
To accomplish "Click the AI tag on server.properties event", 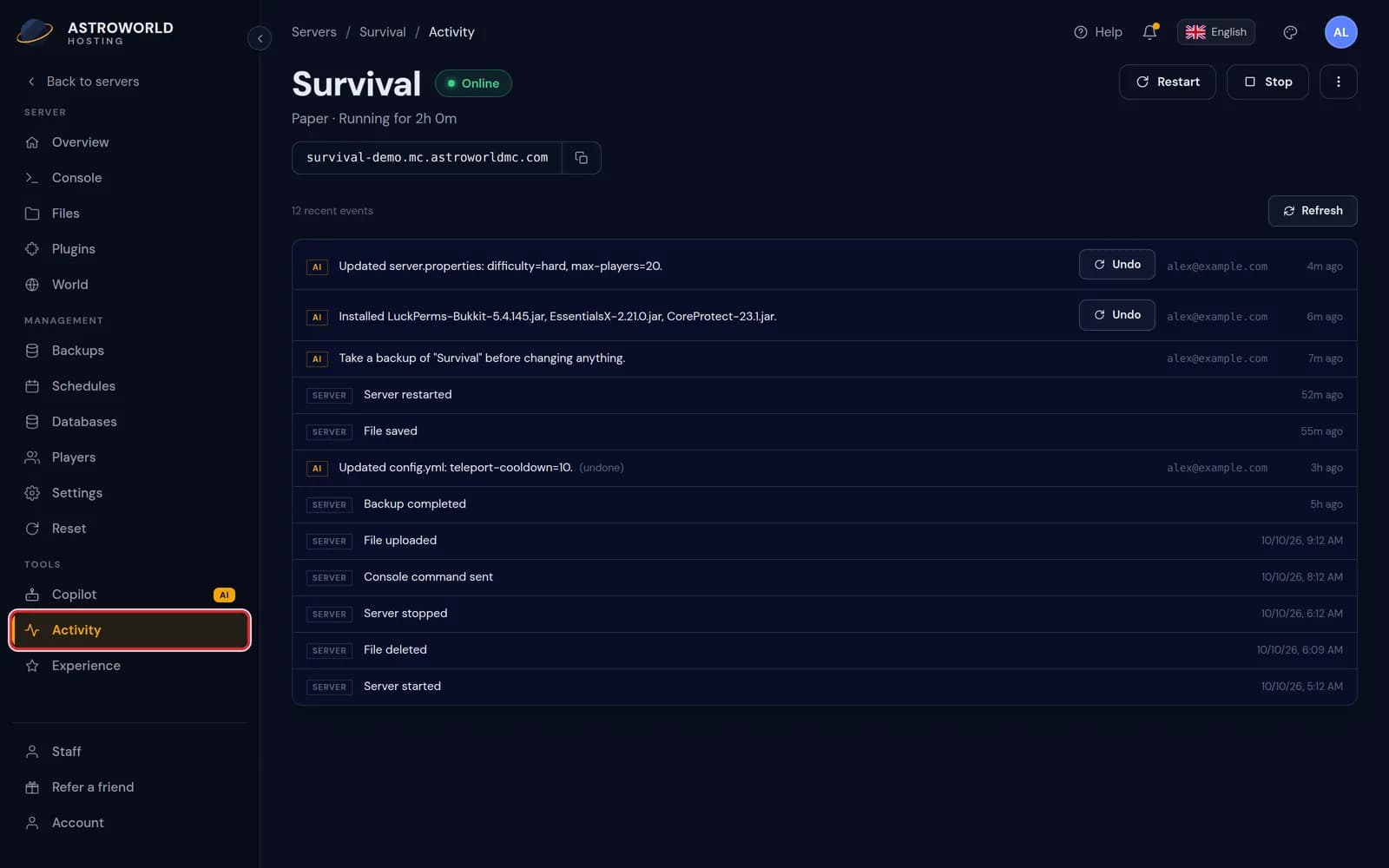I will coord(317,267).
